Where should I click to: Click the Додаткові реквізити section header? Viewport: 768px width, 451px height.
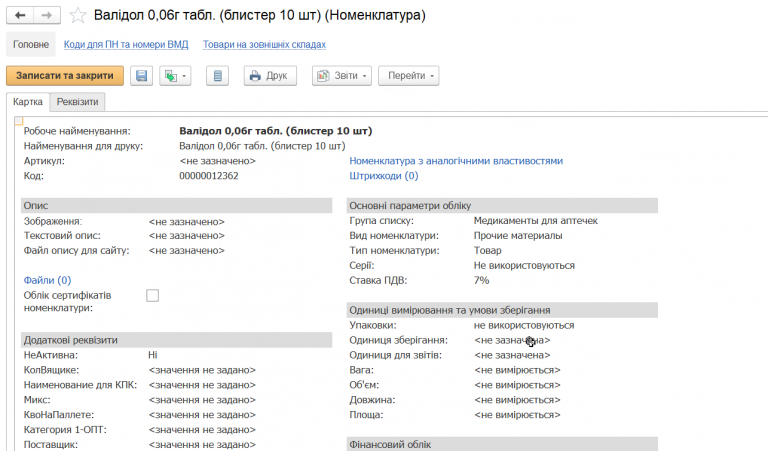(x=176, y=340)
